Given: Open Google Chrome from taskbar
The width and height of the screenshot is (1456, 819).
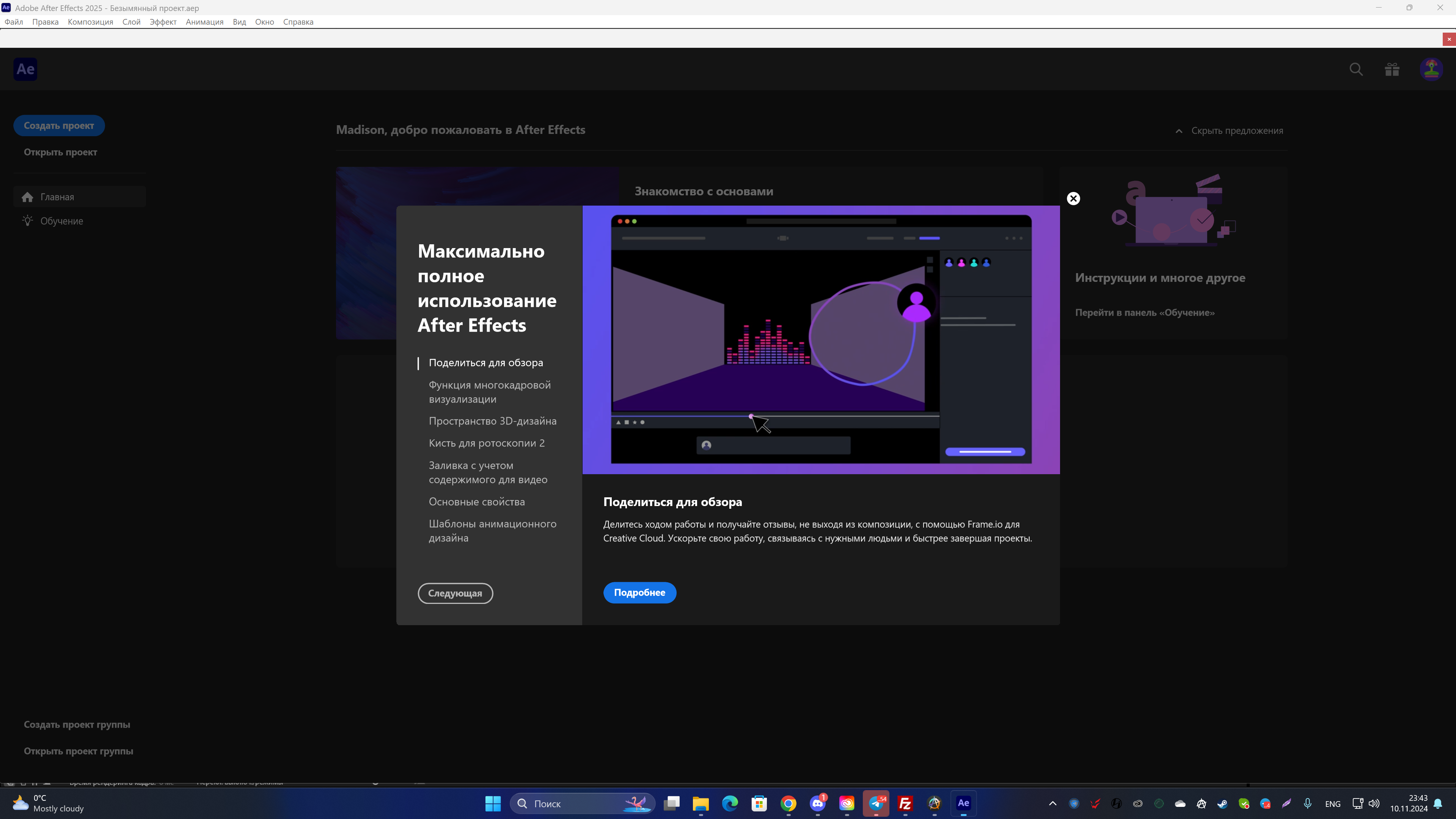Looking at the screenshot, I should point(788,803).
